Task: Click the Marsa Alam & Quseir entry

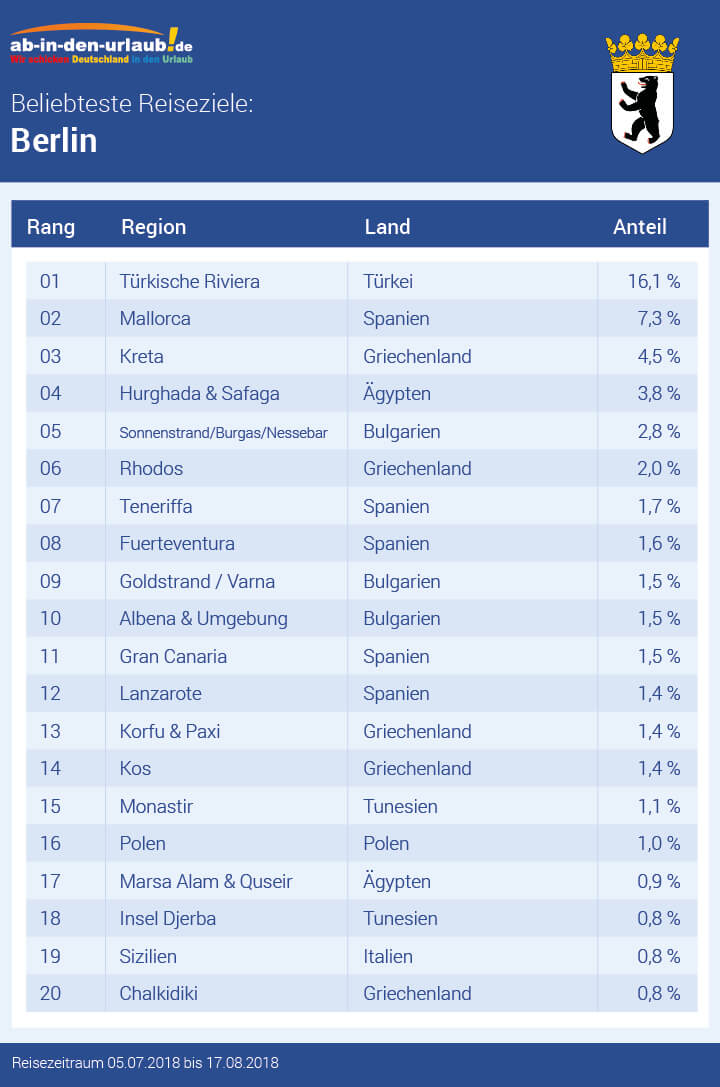Action: point(206,881)
